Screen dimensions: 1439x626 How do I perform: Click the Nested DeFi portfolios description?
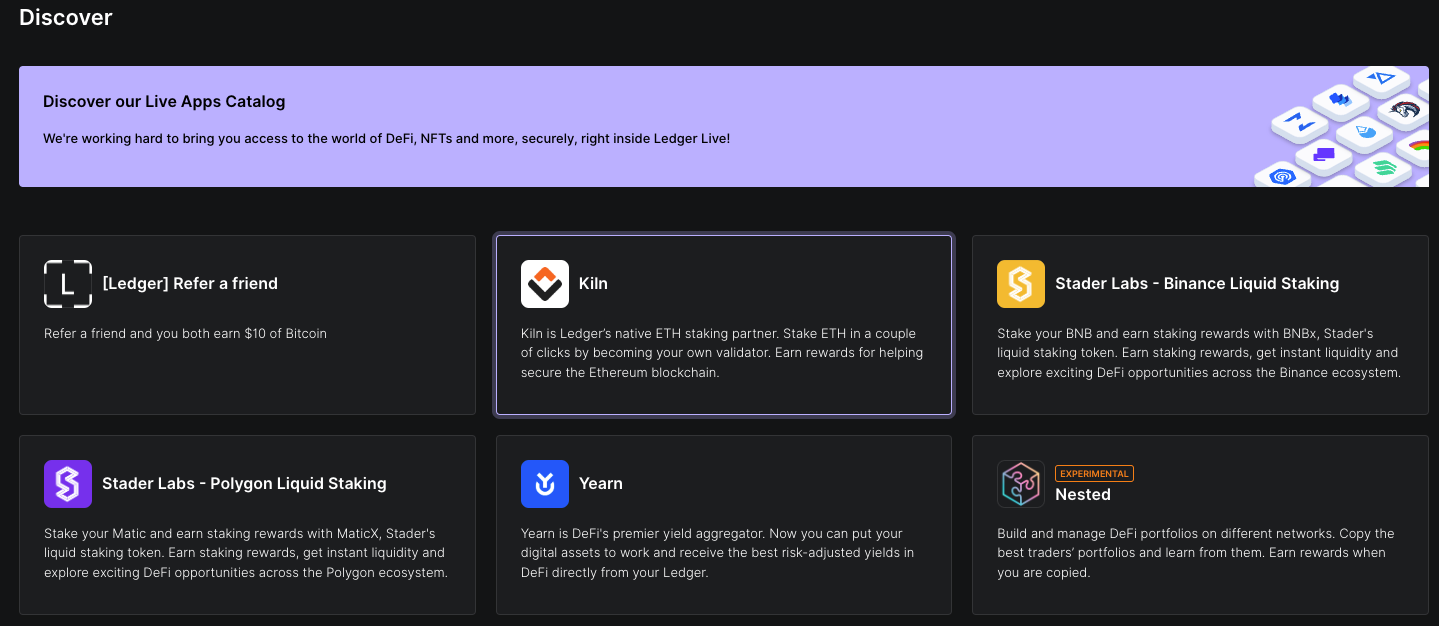click(1195, 553)
